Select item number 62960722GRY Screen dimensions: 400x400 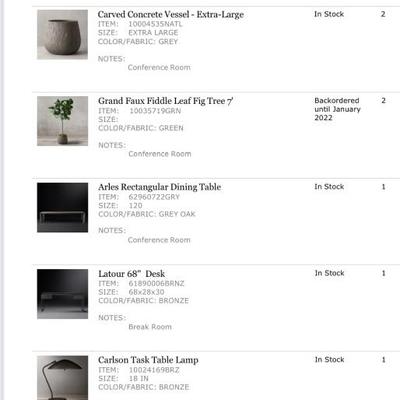(154, 197)
